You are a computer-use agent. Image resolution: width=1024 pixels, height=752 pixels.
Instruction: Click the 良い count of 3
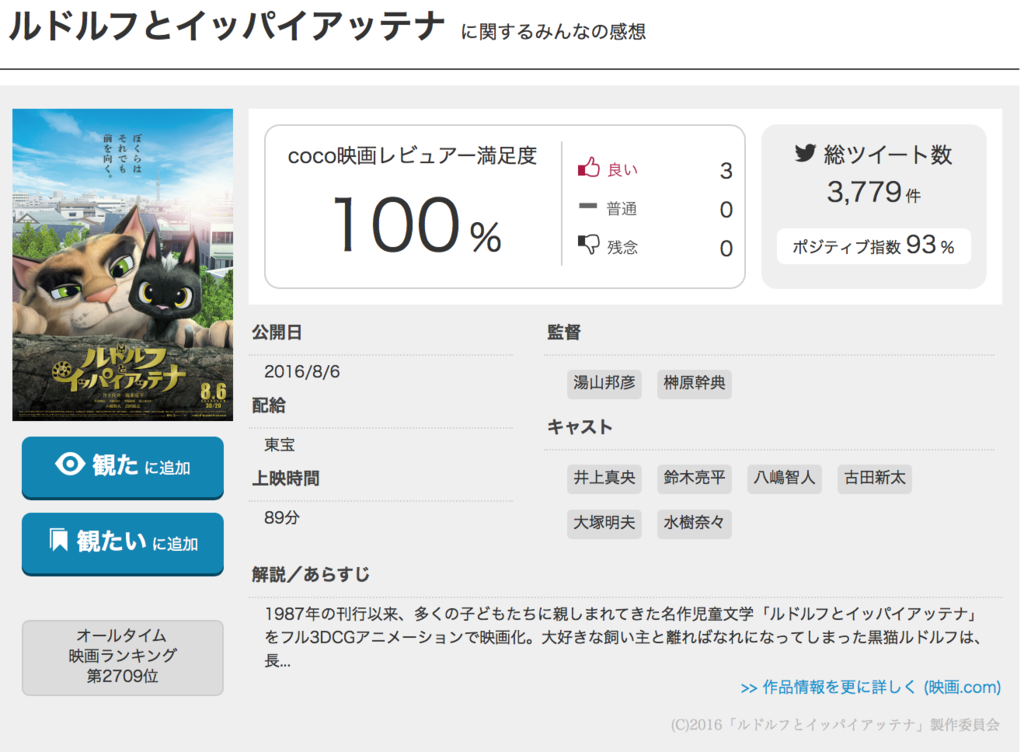coord(726,171)
